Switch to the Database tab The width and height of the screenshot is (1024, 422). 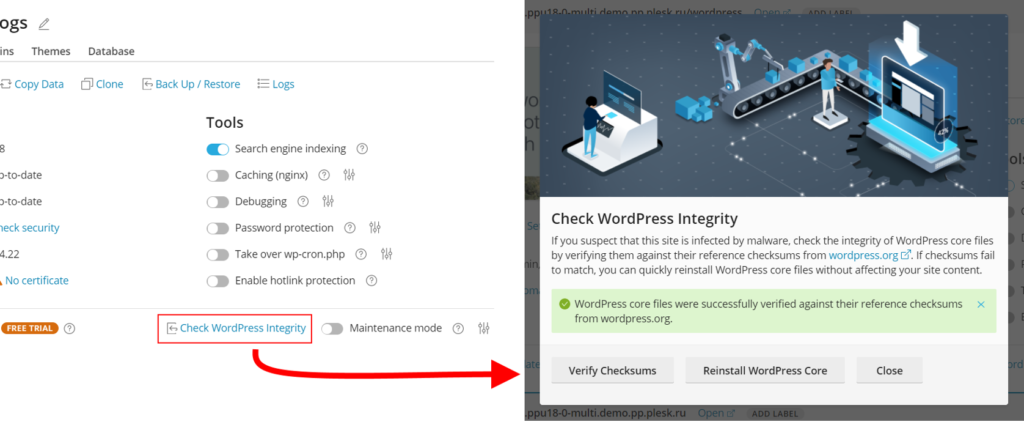click(x=111, y=51)
